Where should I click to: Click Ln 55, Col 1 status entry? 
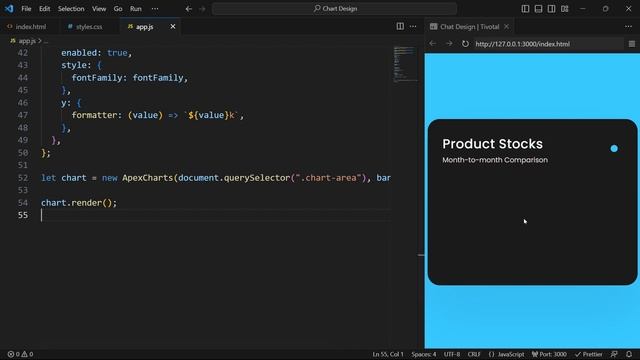coord(388,354)
